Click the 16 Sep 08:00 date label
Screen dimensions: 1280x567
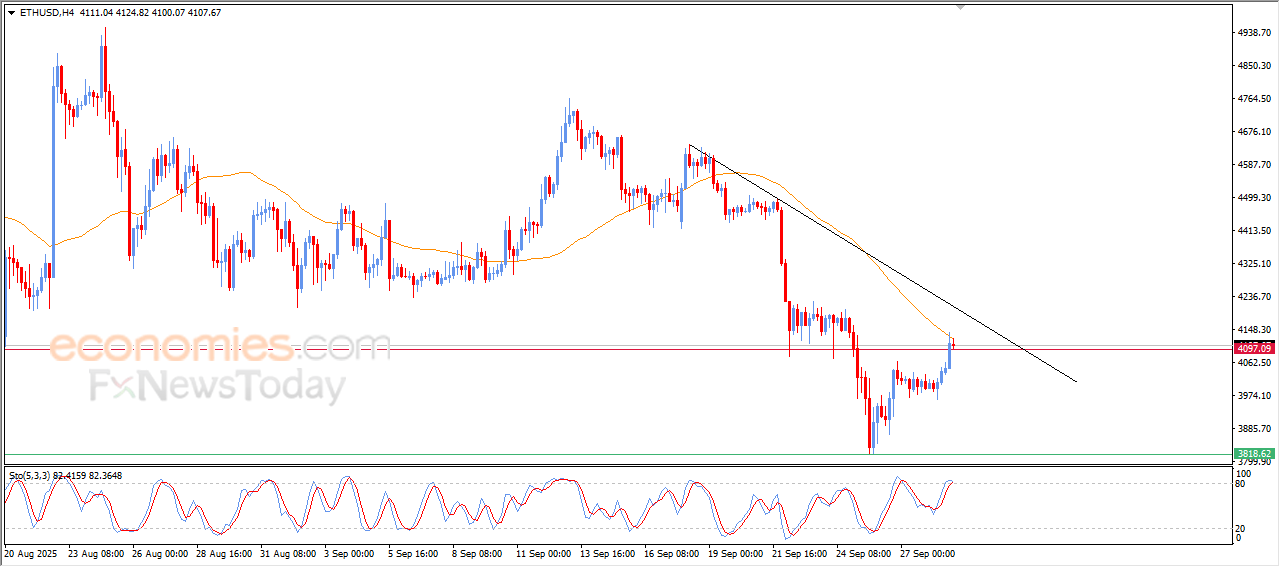click(671, 552)
